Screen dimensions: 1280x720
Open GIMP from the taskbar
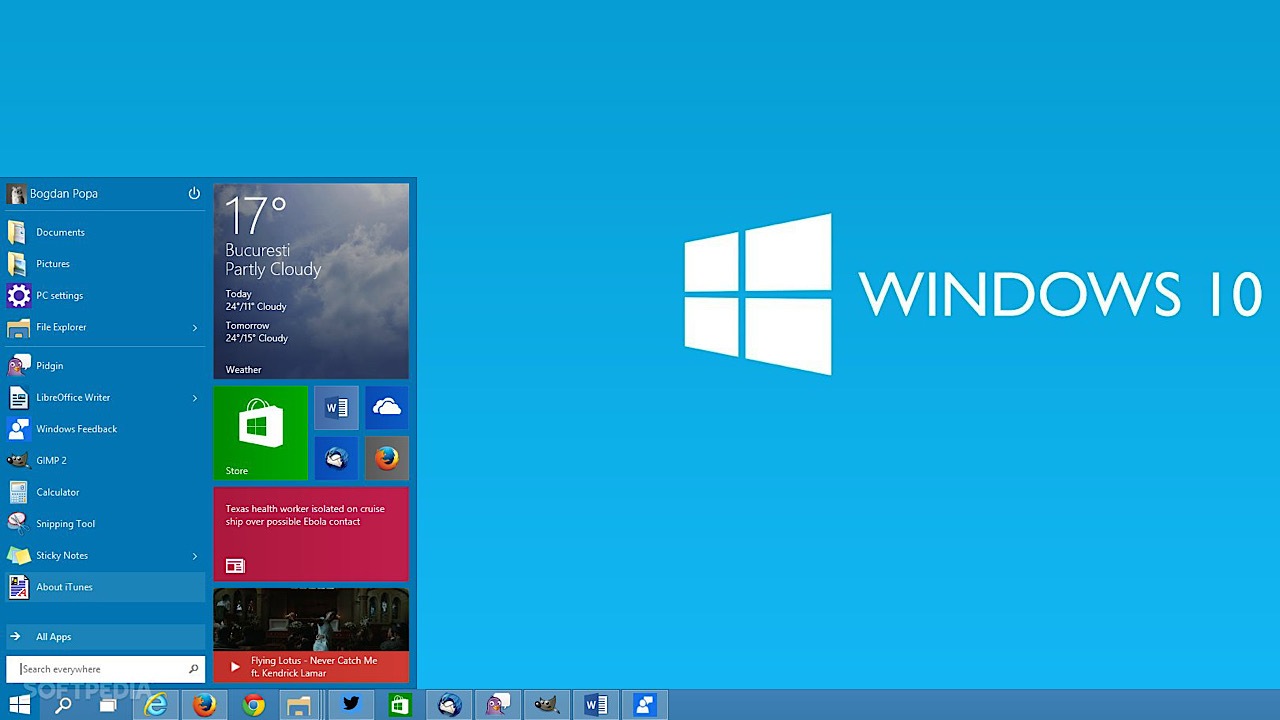[x=547, y=705]
